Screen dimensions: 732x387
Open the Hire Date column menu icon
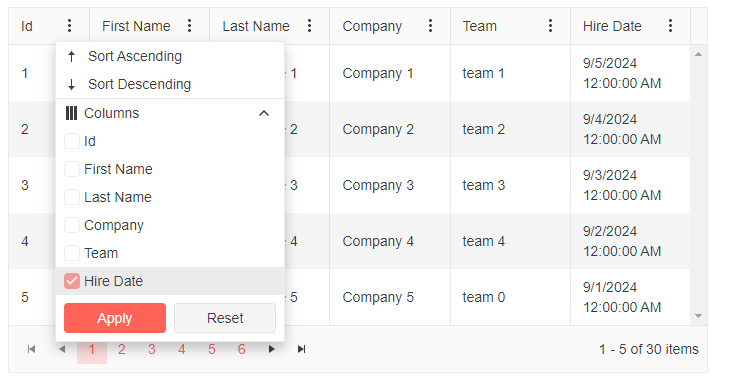670,26
